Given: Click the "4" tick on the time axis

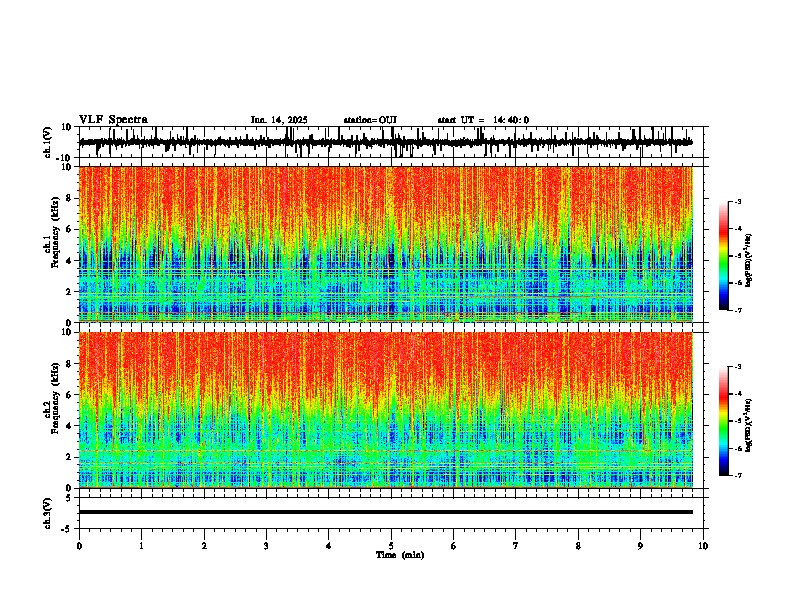Looking at the screenshot, I should (x=329, y=546).
